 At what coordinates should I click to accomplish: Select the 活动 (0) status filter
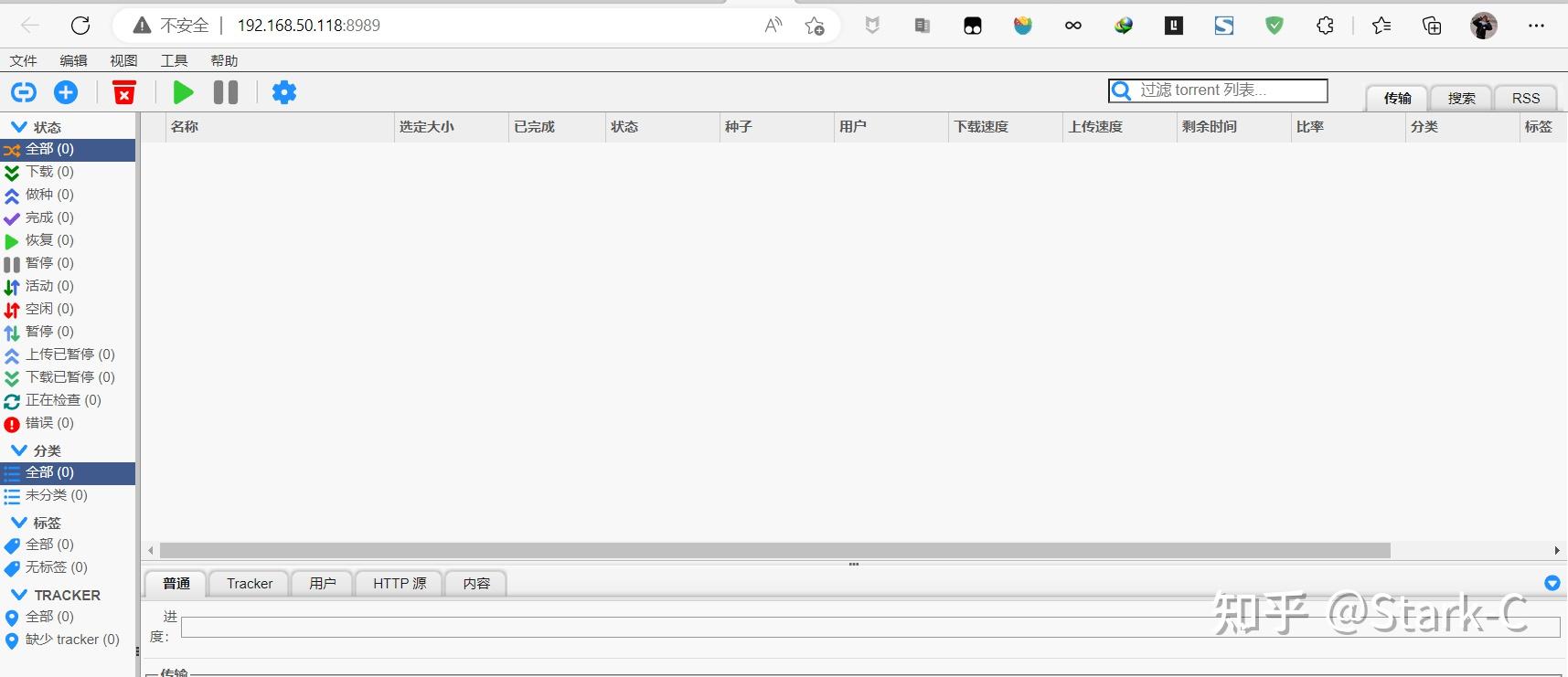68,286
